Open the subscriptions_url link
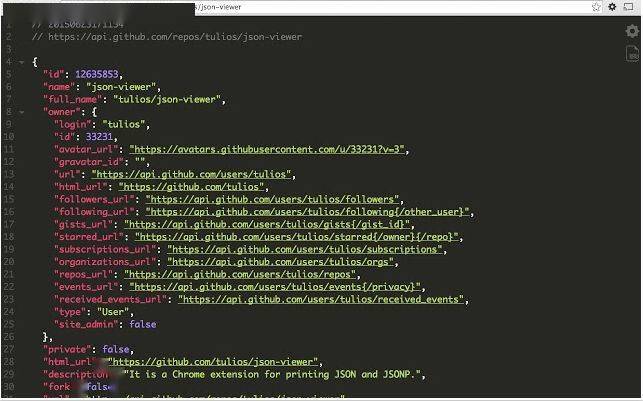The image size is (643, 401). click(x=306, y=249)
